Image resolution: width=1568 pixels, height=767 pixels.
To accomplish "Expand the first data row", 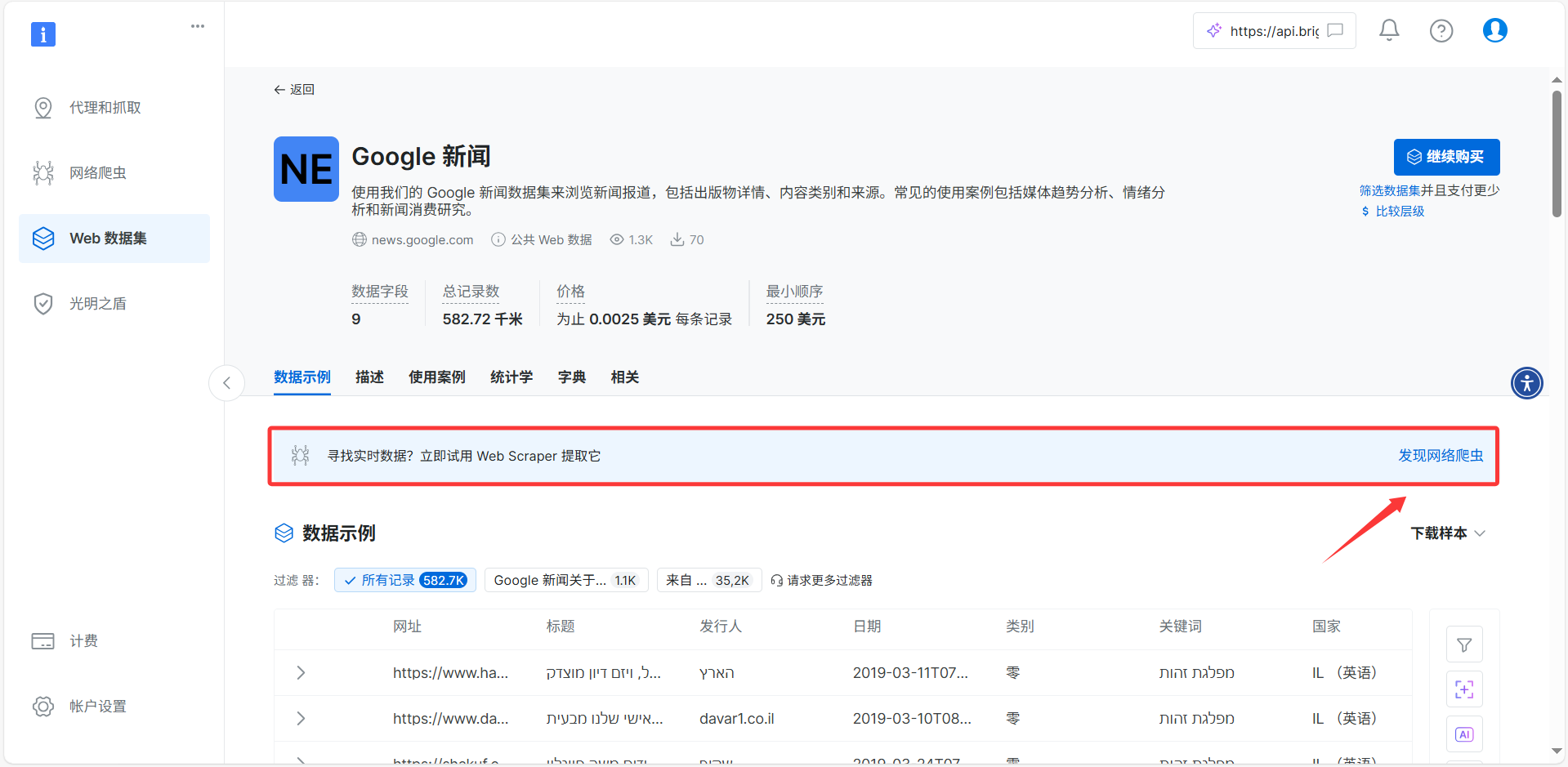I will pos(301,673).
